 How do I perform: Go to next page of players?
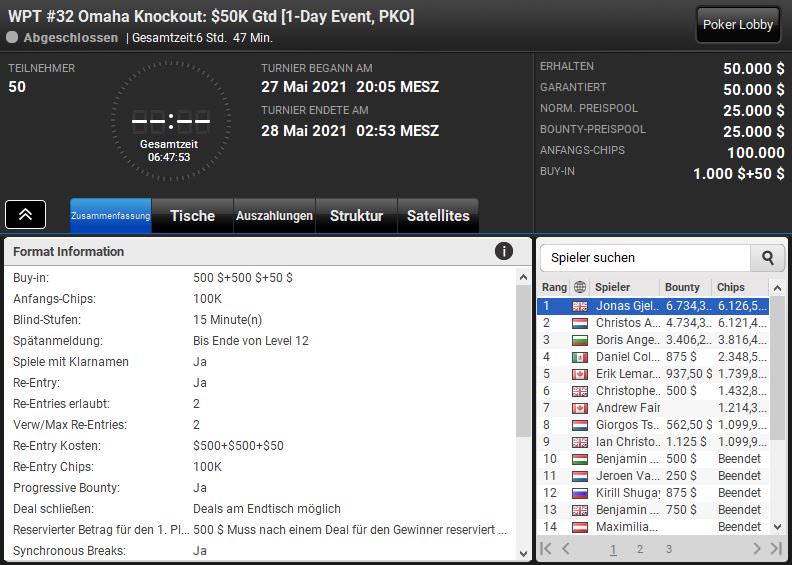click(x=757, y=549)
